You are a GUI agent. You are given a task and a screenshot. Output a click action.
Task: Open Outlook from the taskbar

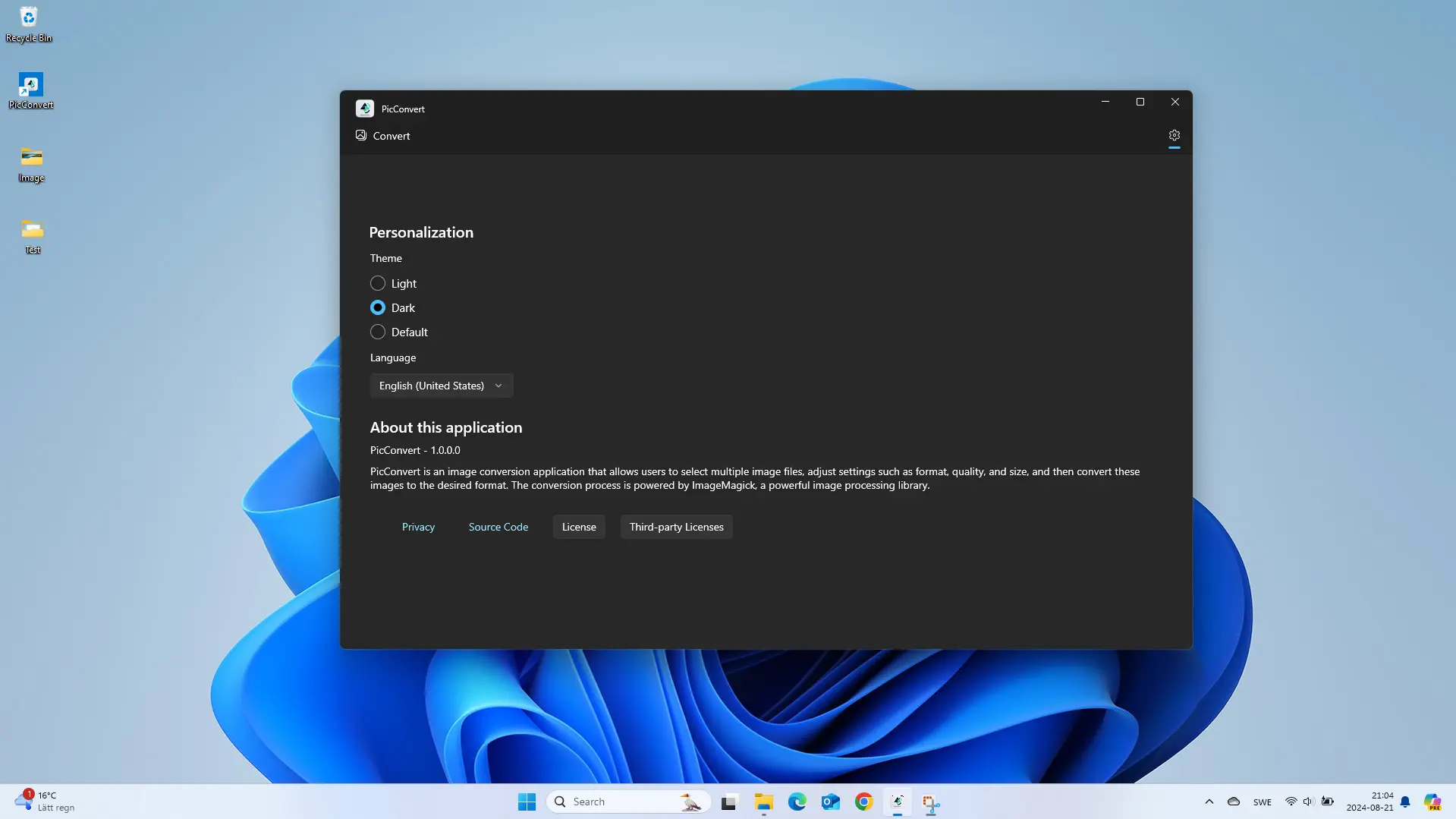(x=830, y=802)
